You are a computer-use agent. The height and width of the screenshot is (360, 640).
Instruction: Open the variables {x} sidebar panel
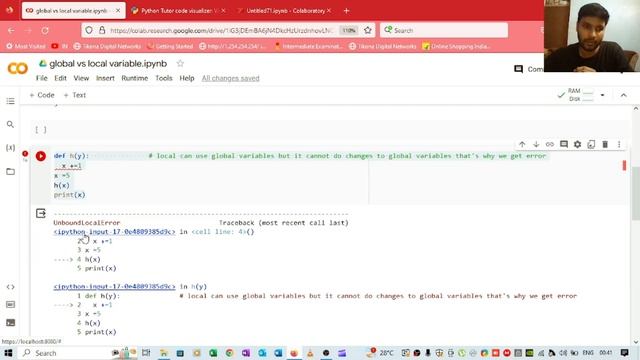click(x=11, y=148)
